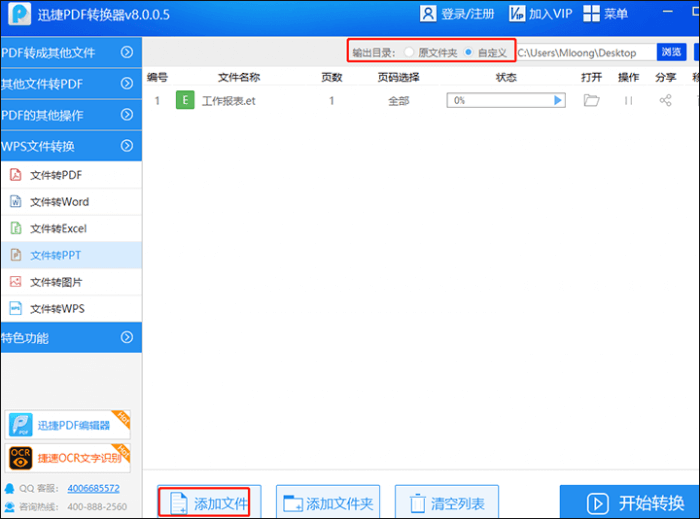Click 添加文件夹 button label
700x519 pixels.
tap(339, 504)
